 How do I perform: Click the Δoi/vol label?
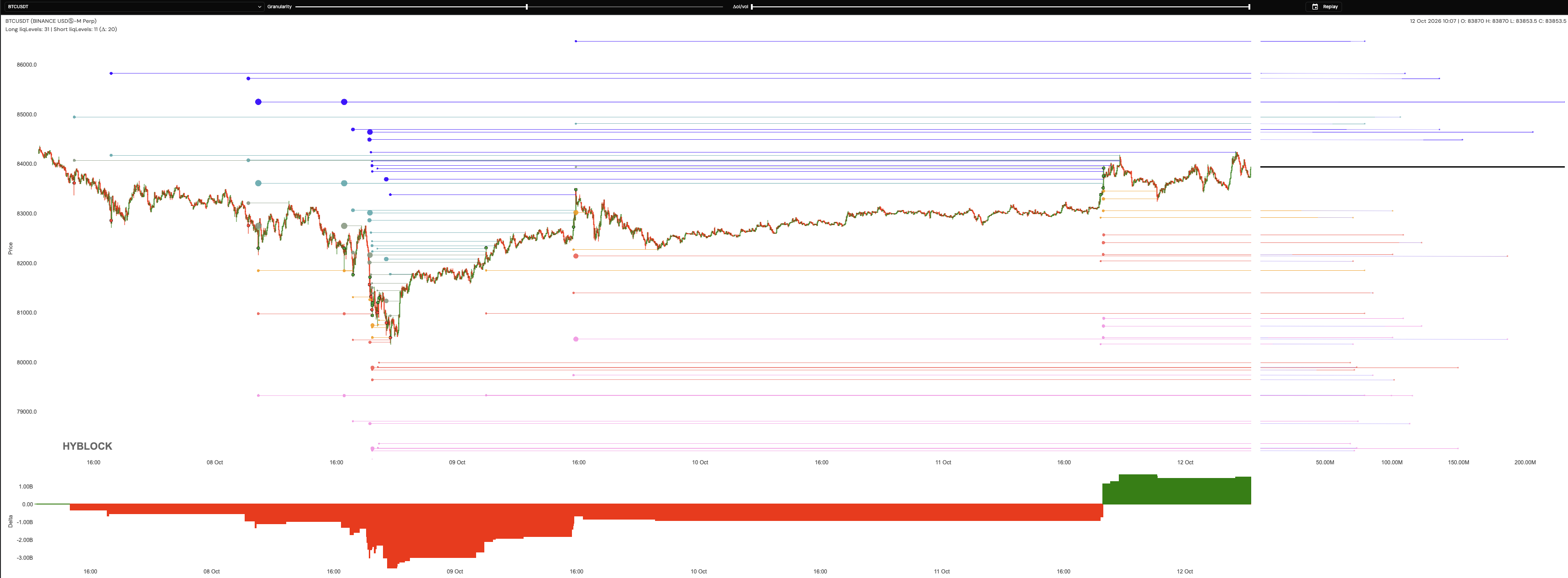(740, 7)
